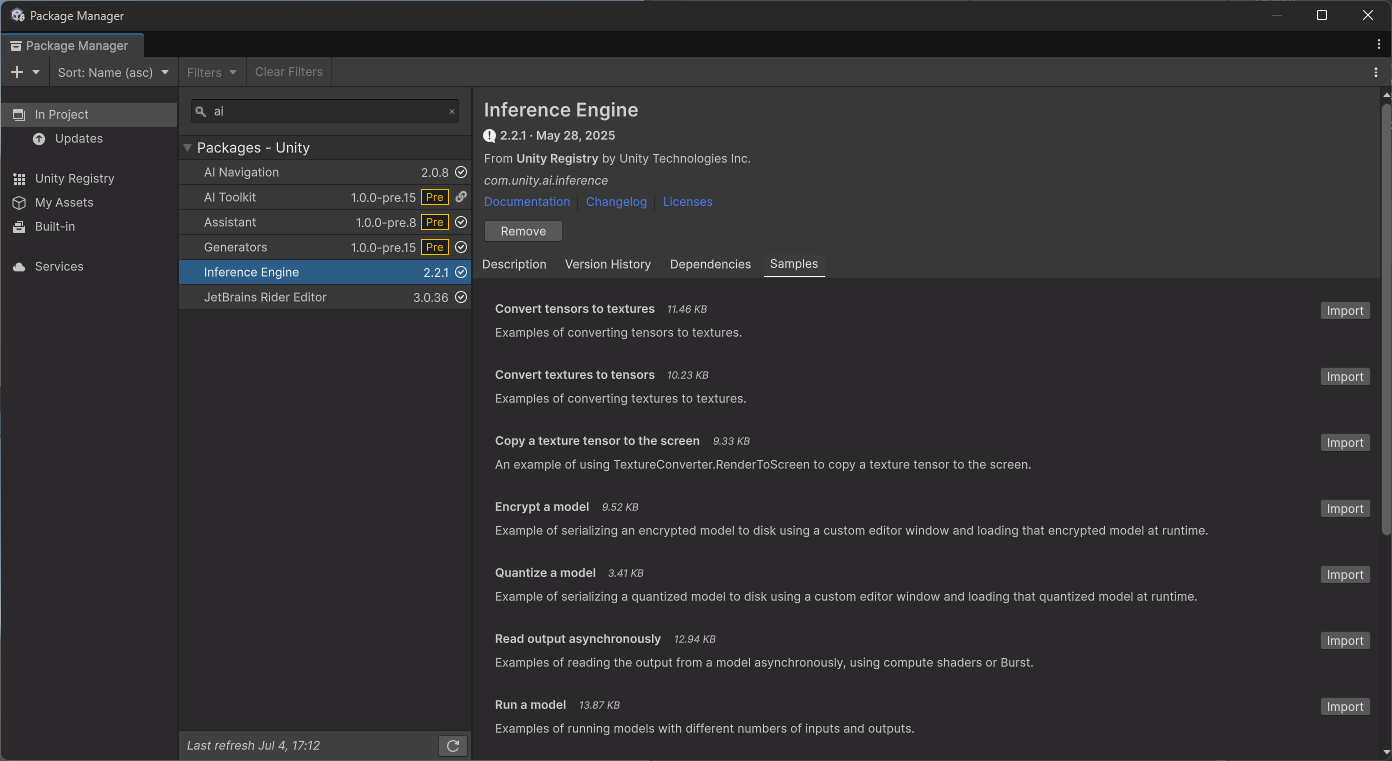Click the search magnifier icon
Image resolution: width=1392 pixels, height=761 pixels.
201,112
